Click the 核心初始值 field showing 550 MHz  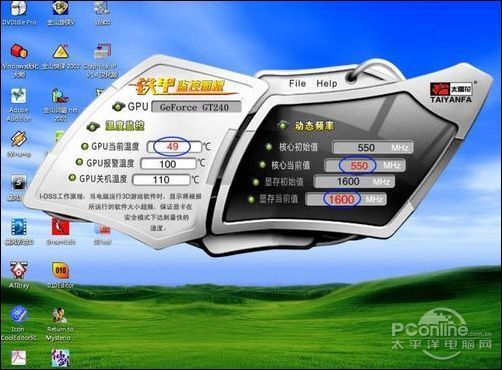tap(373, 147)
